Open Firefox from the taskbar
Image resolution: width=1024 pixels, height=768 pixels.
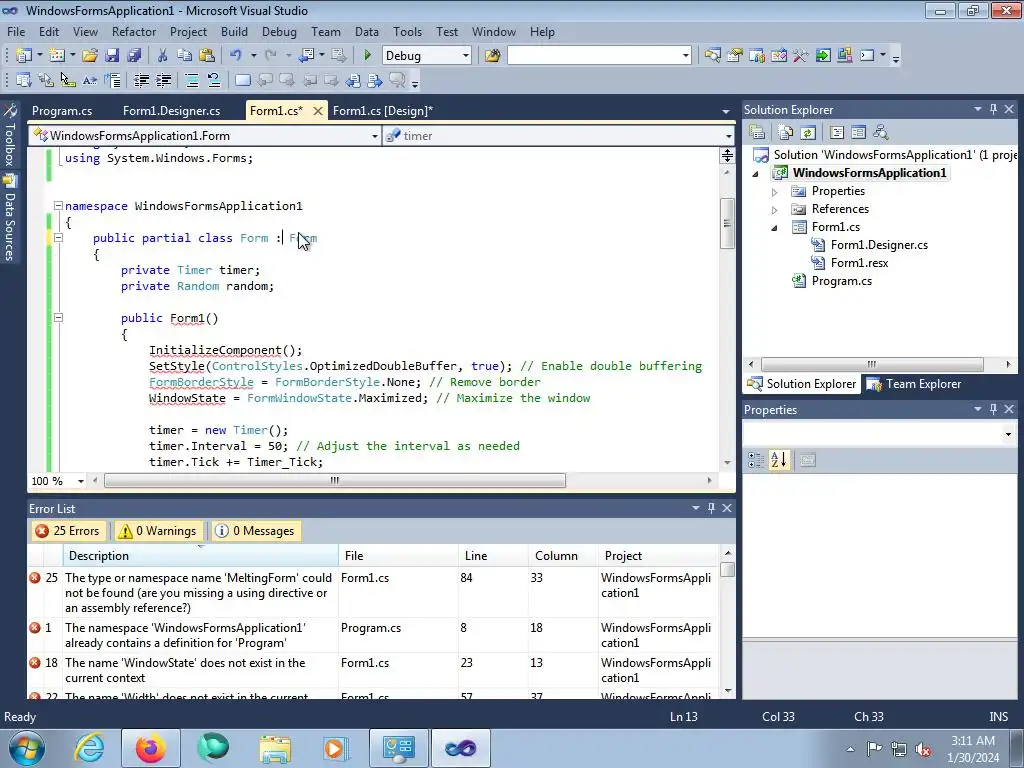pyautogui.click(x=150, y=748)
